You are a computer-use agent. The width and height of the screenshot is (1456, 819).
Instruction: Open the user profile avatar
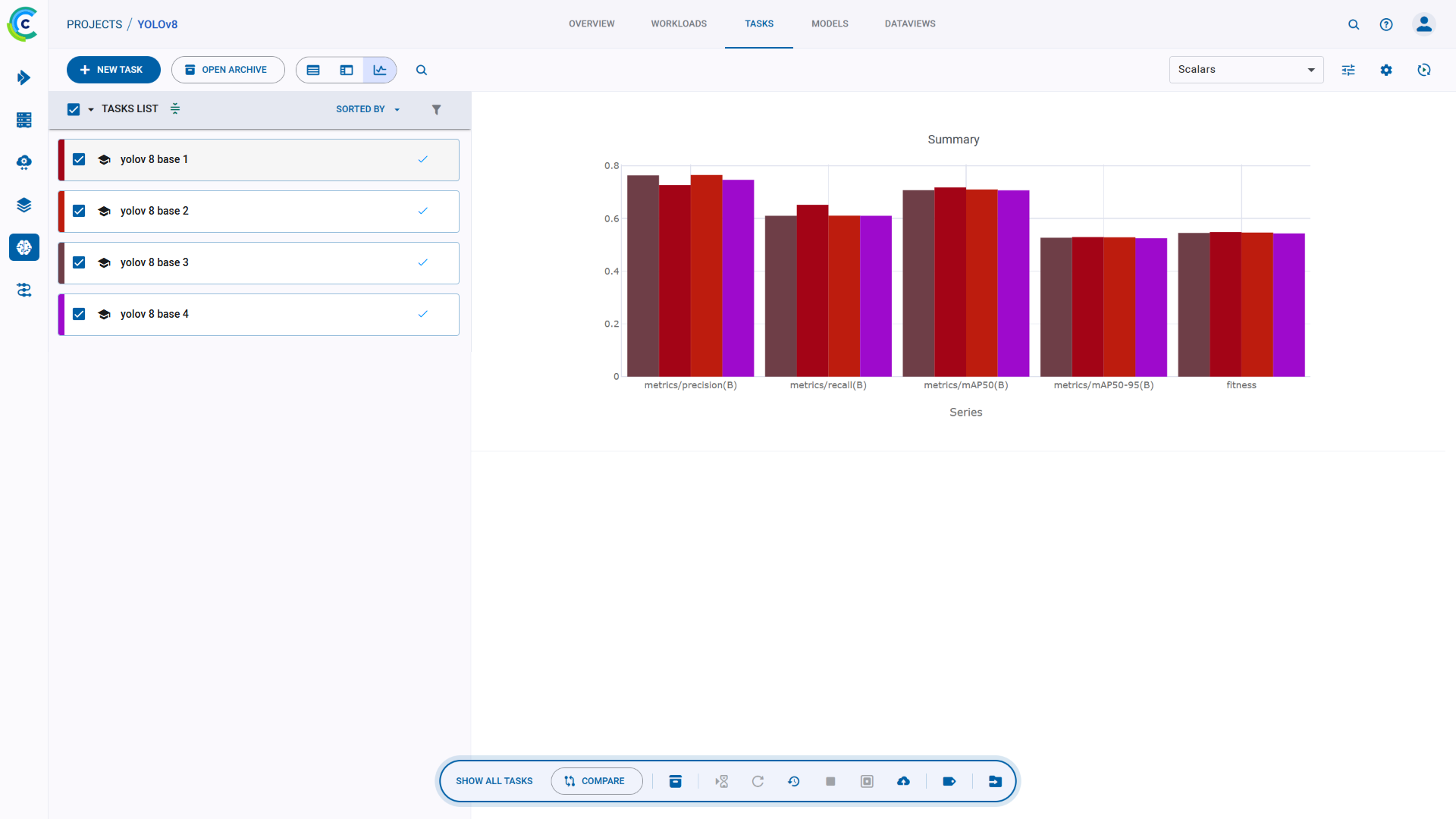pyautogui.click(x=1424, y=24)
